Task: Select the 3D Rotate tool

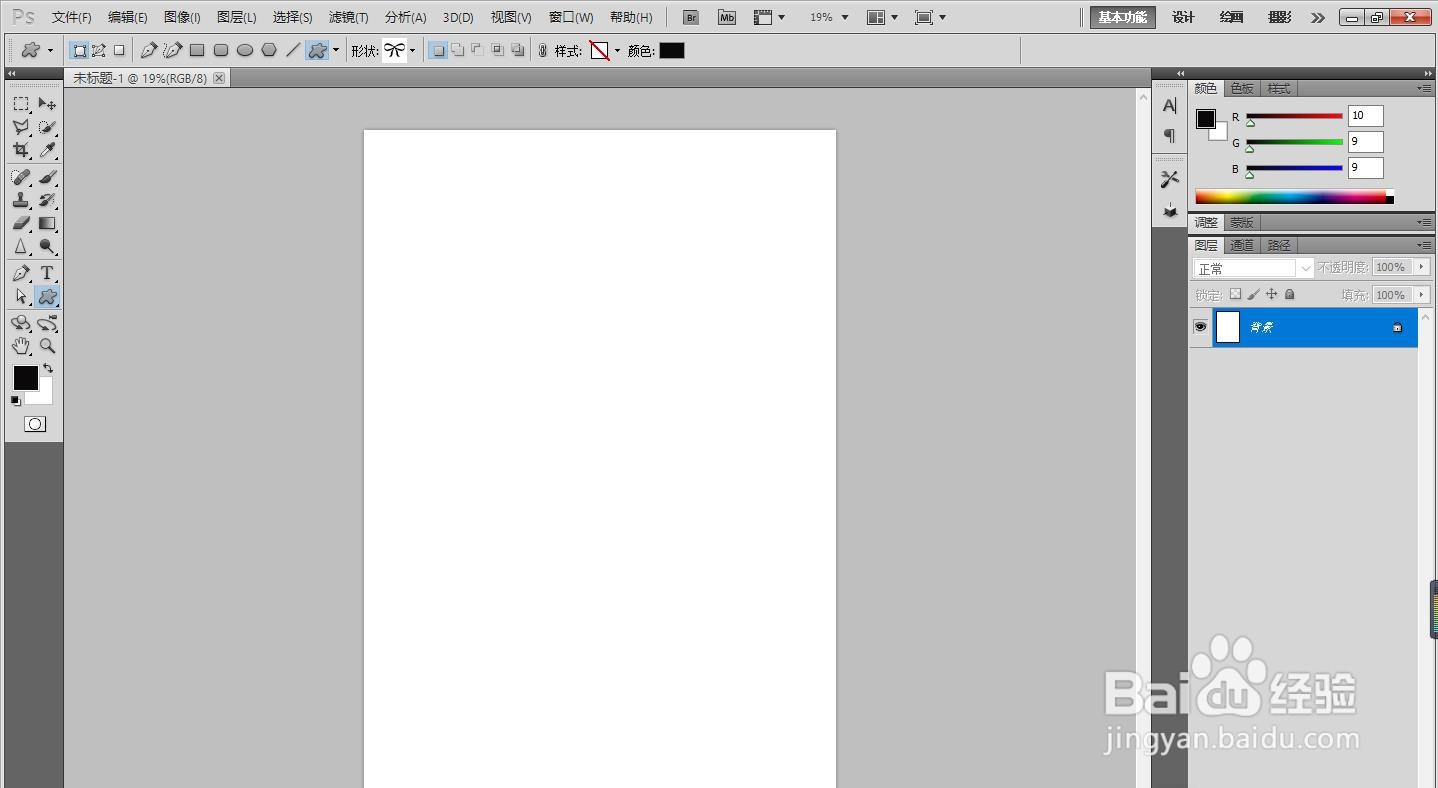Action: click(x=20, y=323)
